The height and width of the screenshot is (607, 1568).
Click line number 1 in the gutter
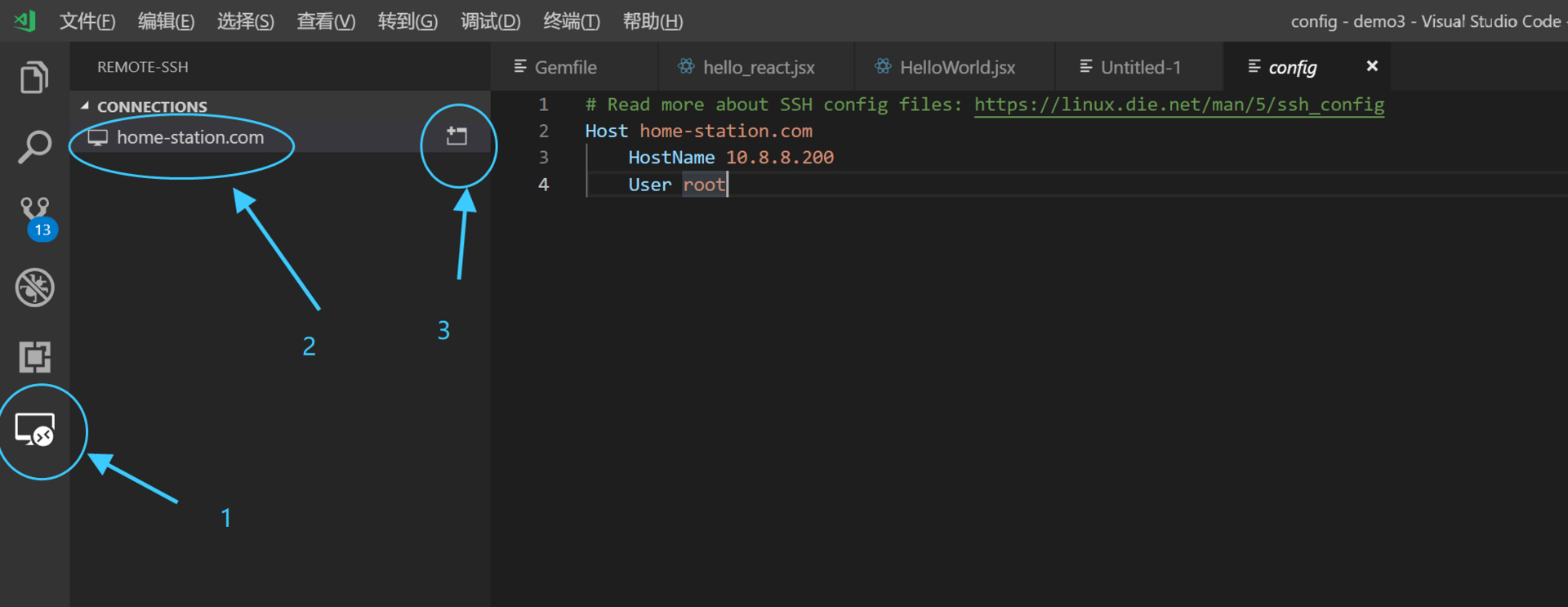(543, 105)
